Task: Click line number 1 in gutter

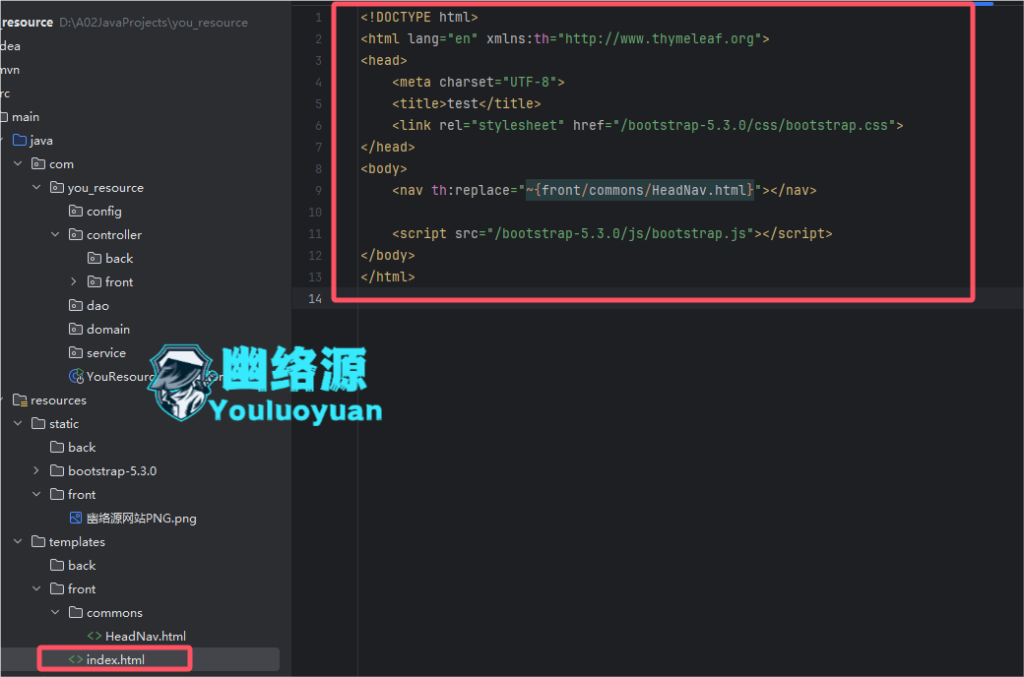Action: coord(318,17)
